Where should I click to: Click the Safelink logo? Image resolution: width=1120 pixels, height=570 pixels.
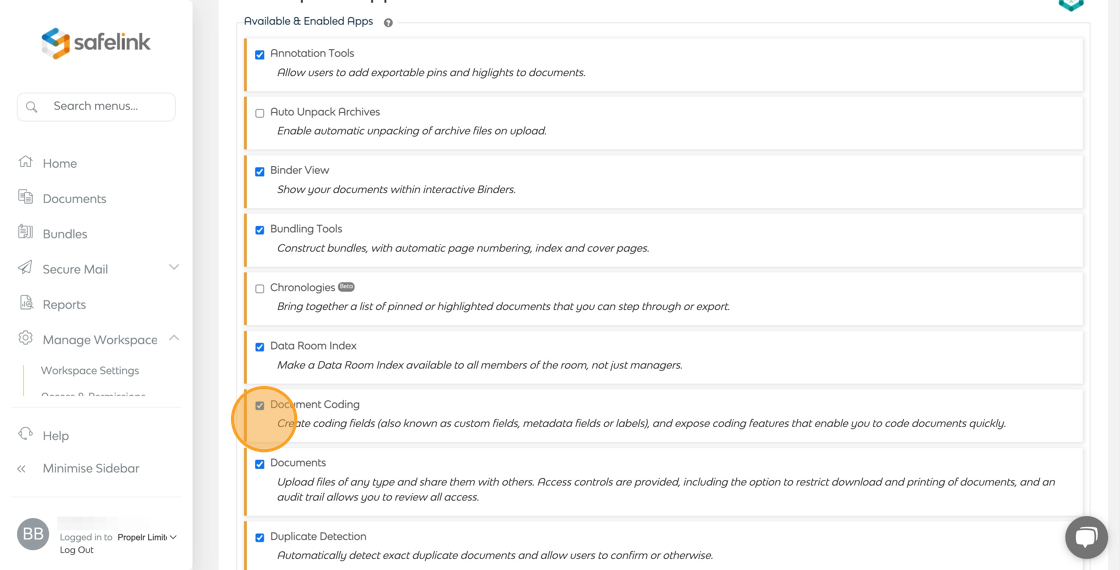[x=96, y=43]
